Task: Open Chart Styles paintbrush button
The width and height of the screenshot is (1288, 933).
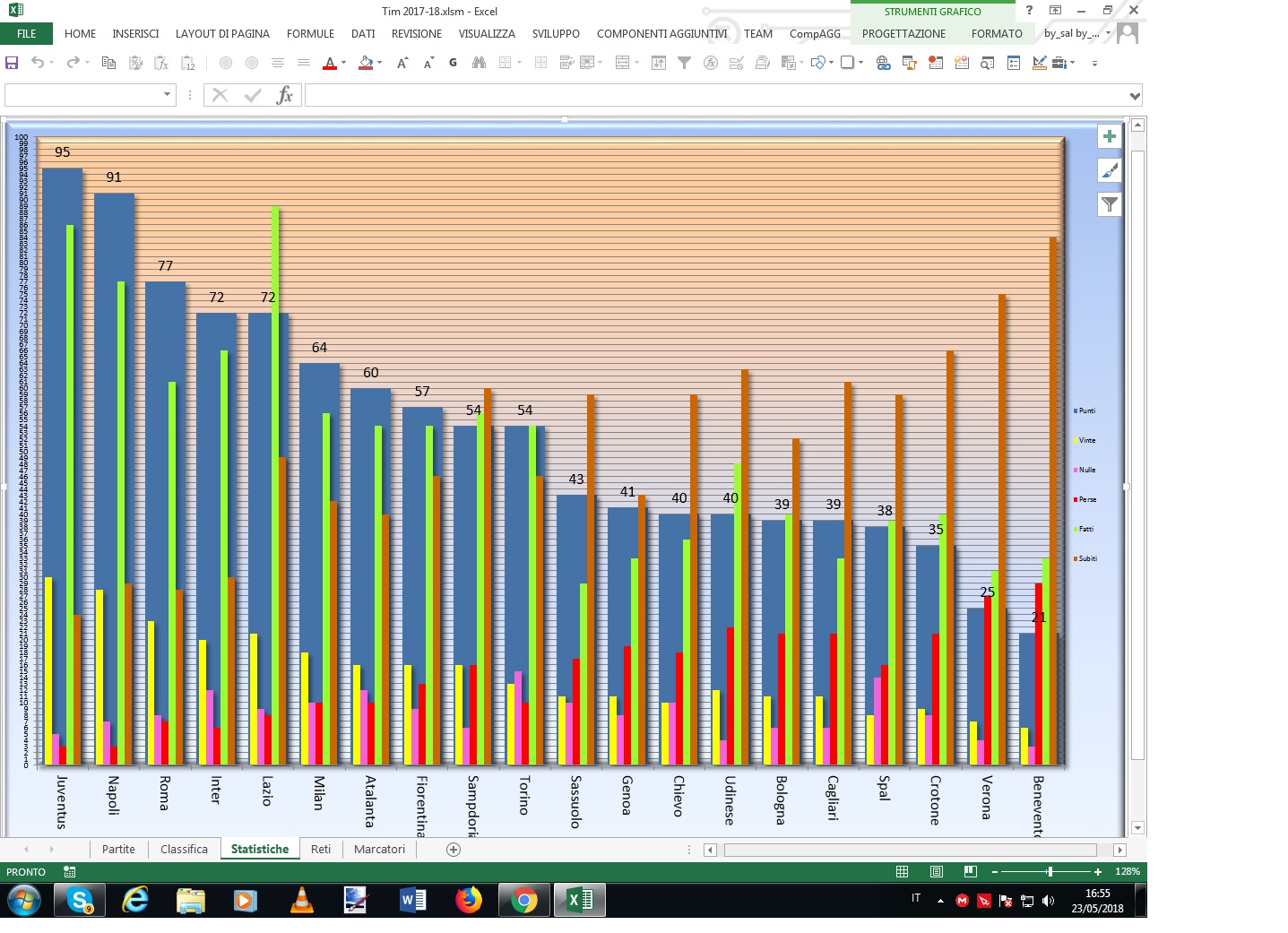Action: tap(1110, 170)
